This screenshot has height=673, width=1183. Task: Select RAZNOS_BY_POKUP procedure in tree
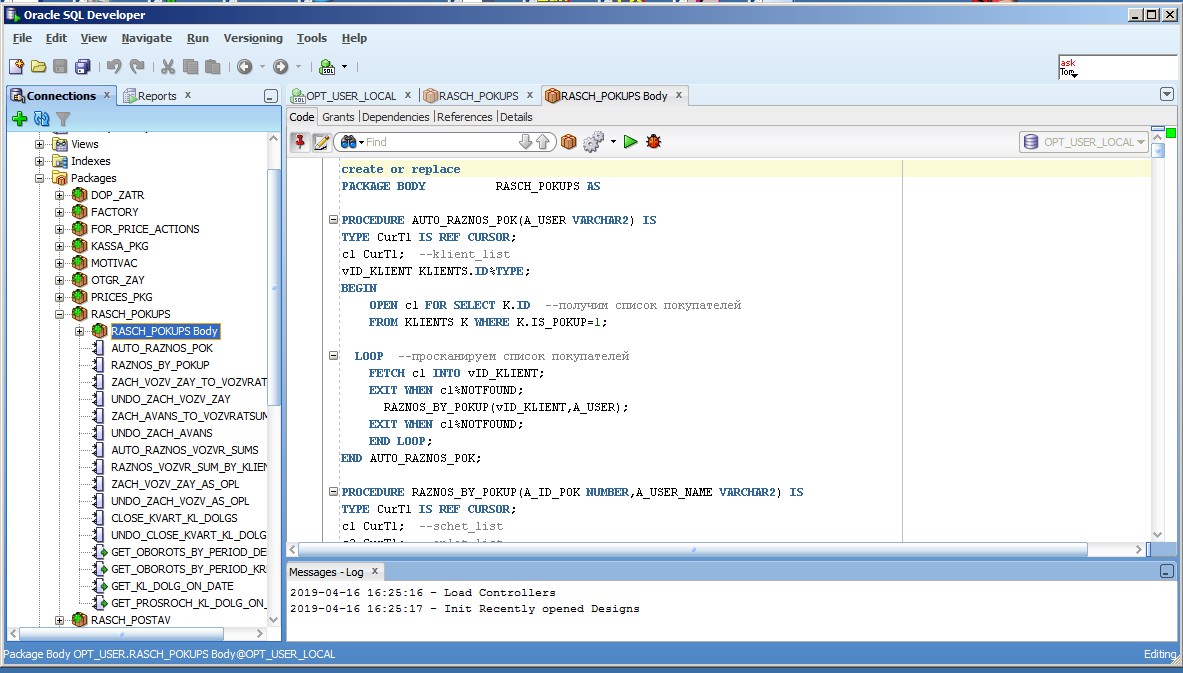click(160, 365)
